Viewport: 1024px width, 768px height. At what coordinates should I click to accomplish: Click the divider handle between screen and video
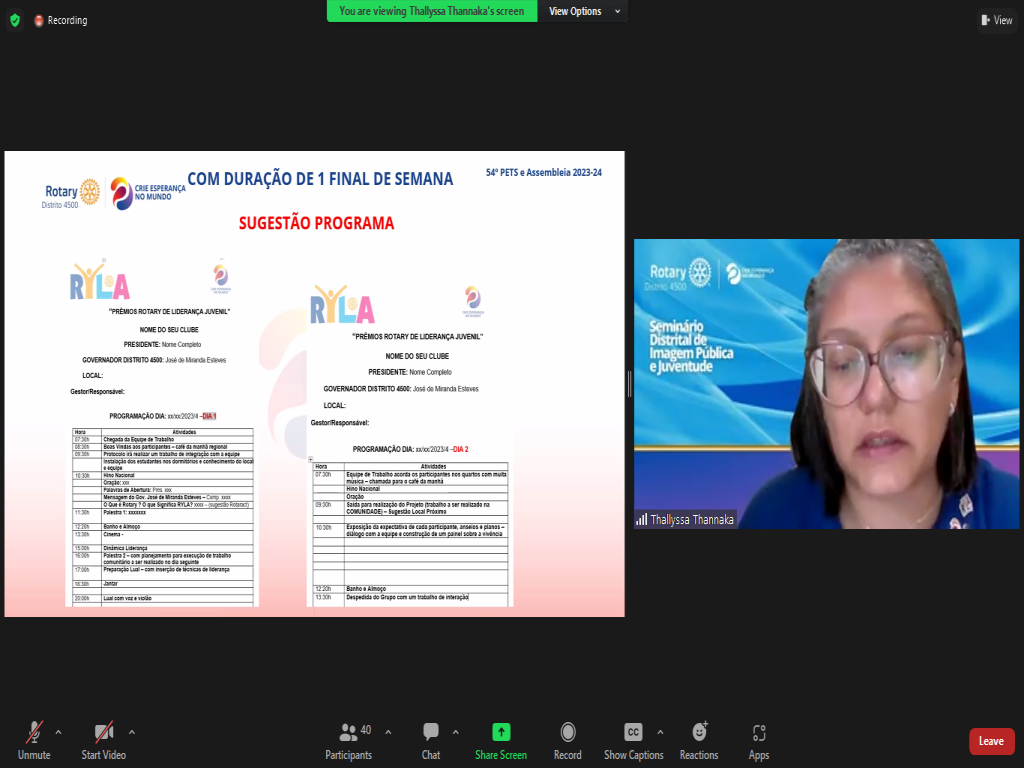tap(629, 384)
